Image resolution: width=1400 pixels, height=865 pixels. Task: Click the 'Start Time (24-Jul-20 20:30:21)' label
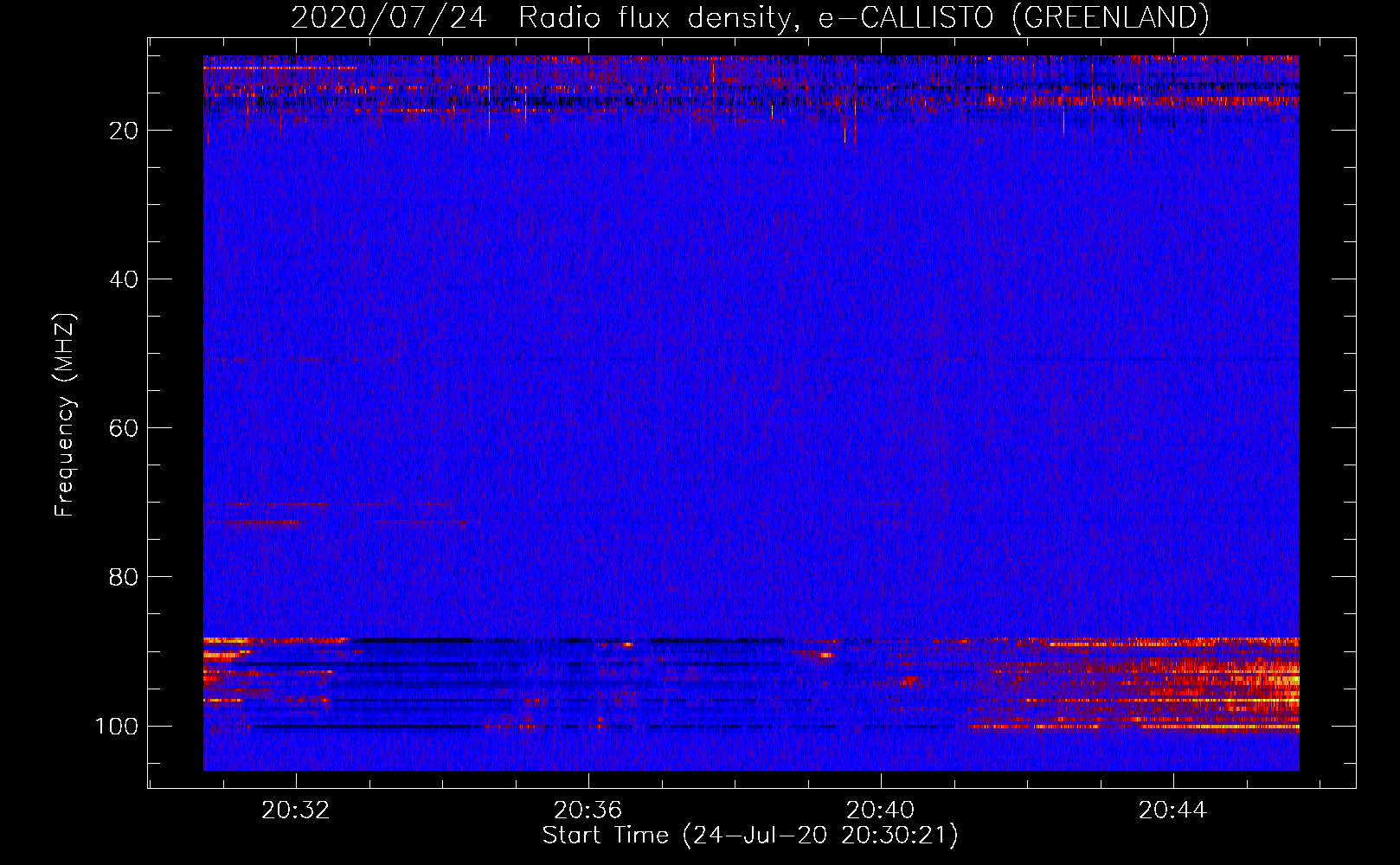coord(750,836)
